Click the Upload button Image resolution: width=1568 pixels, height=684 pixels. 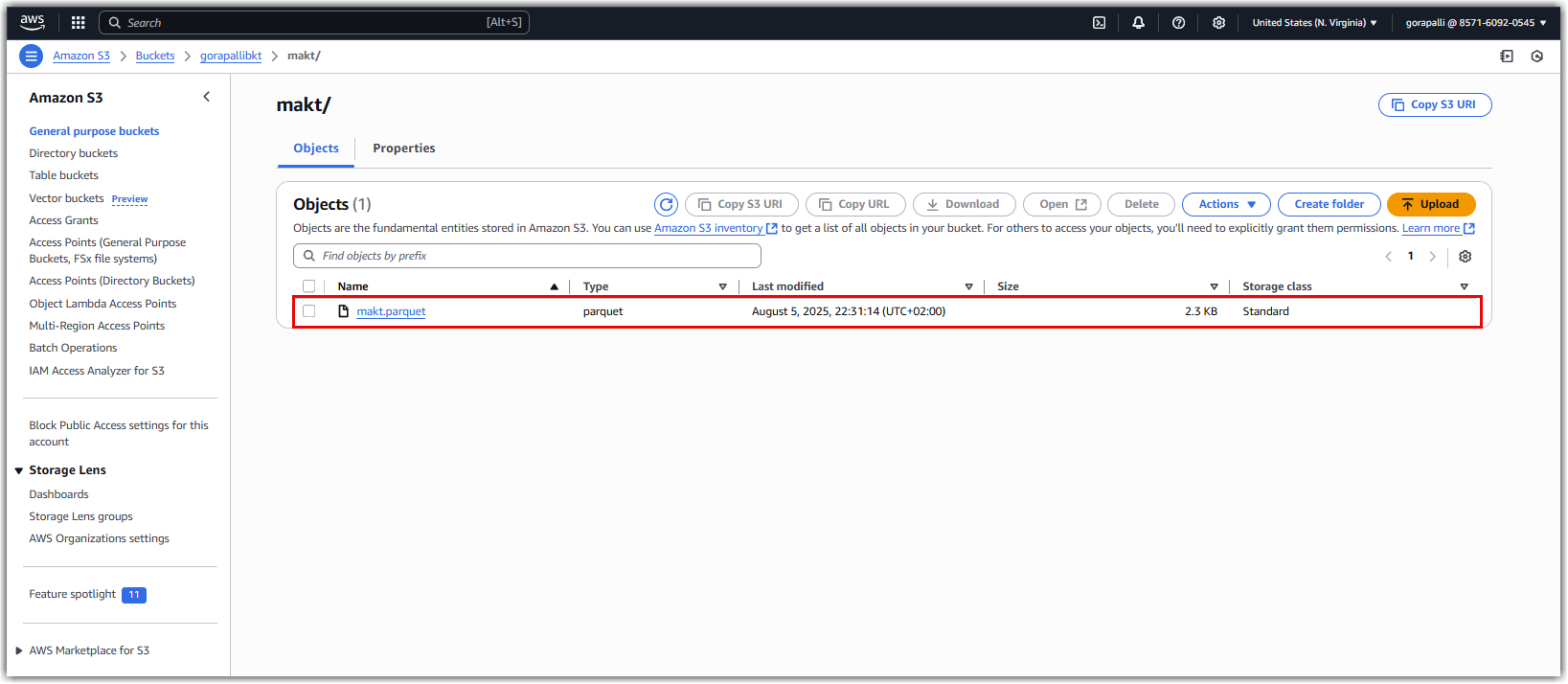point(1431,204)
